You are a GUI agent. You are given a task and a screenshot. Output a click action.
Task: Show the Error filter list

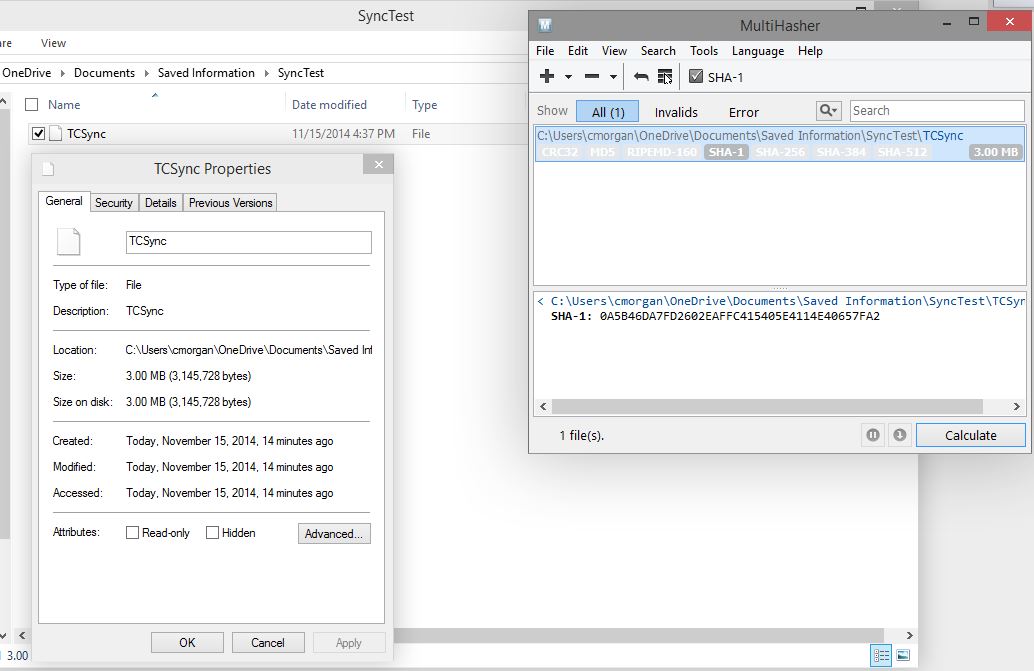743,112
